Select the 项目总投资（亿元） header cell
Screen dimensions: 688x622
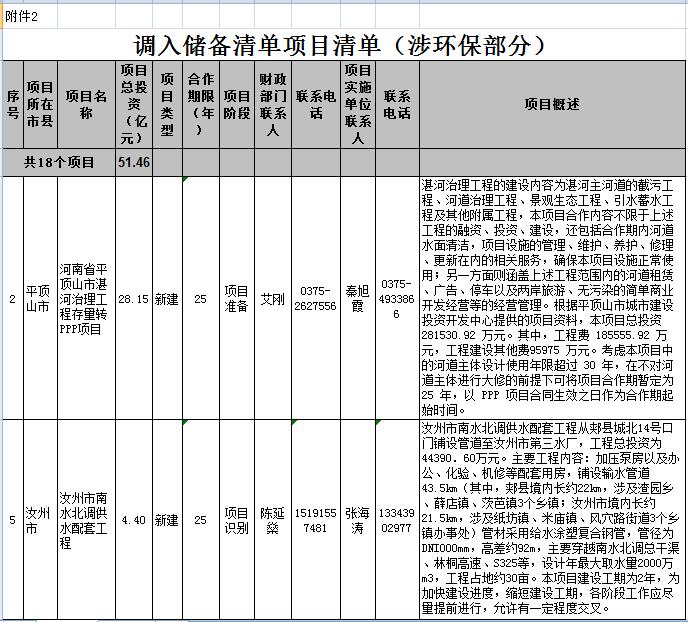click(134, 105)
